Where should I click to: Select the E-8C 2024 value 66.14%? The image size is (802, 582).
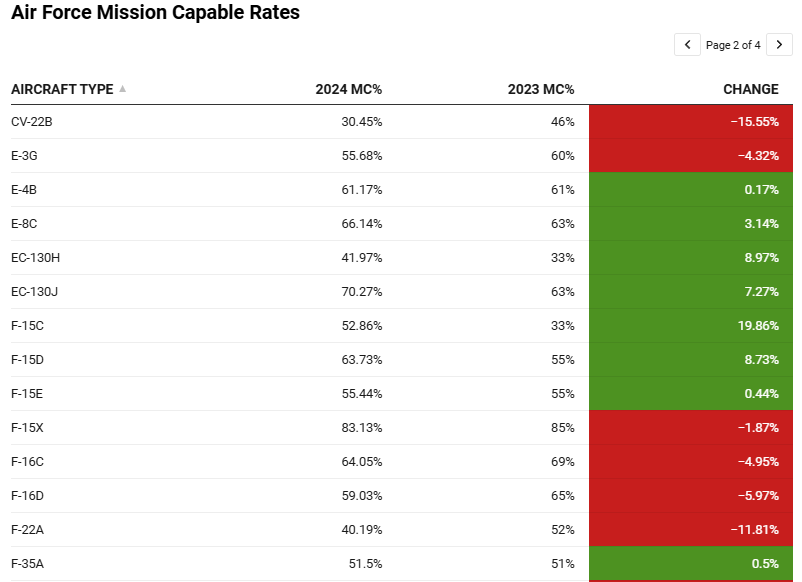pyautogui.click(x=361, y=224)
